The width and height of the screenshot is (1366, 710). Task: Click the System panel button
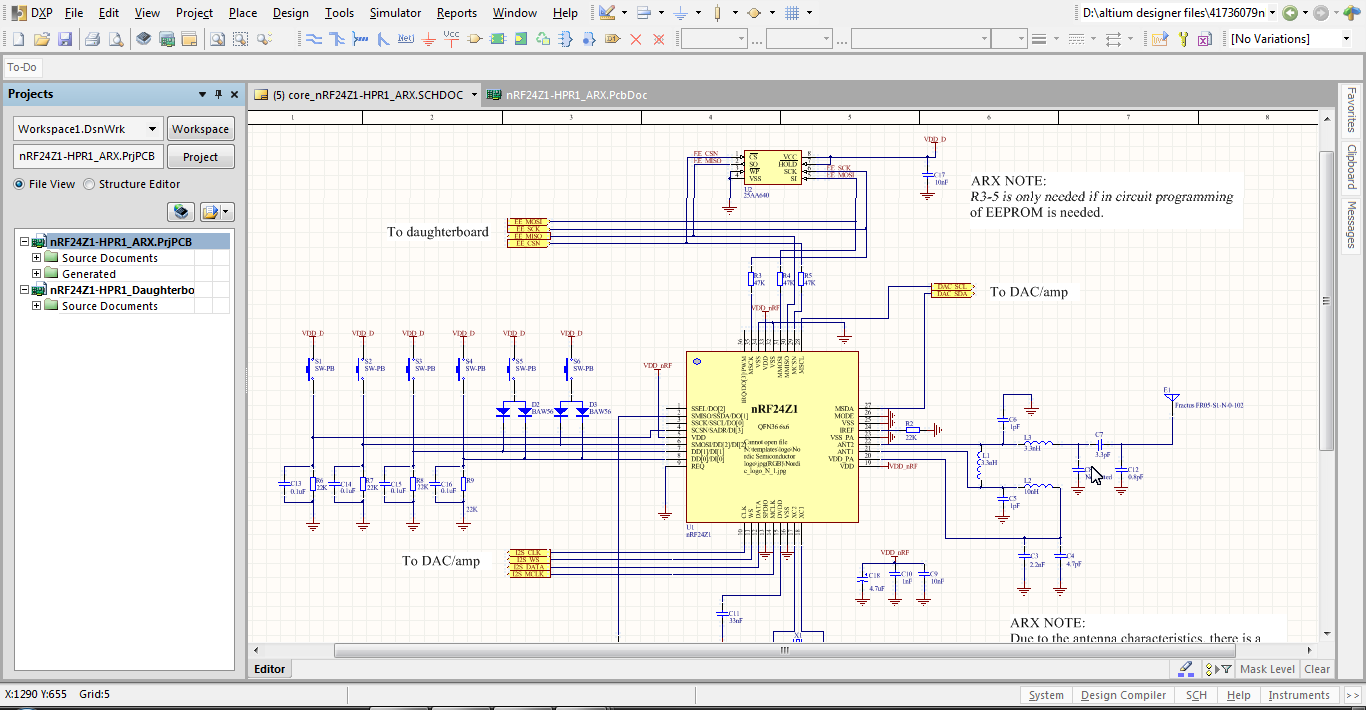click(x=1046, y=695)
